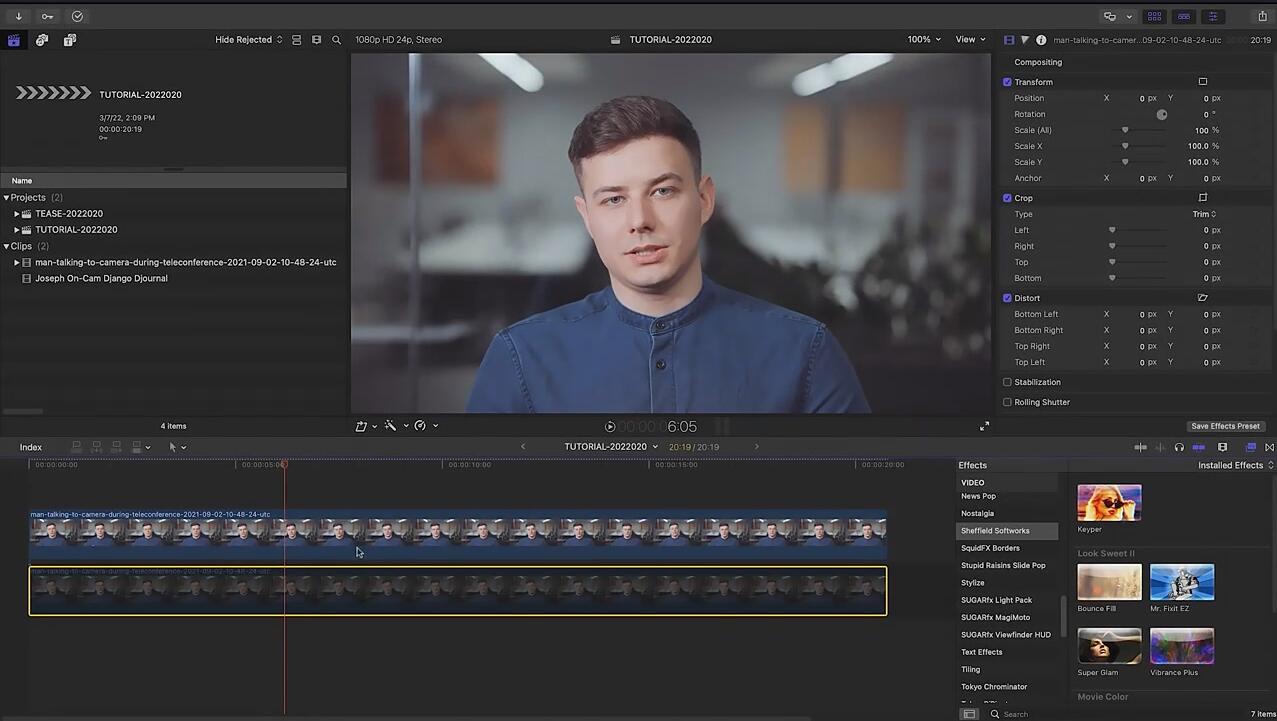Show or hide the Timeline button

click(1184, 16)
